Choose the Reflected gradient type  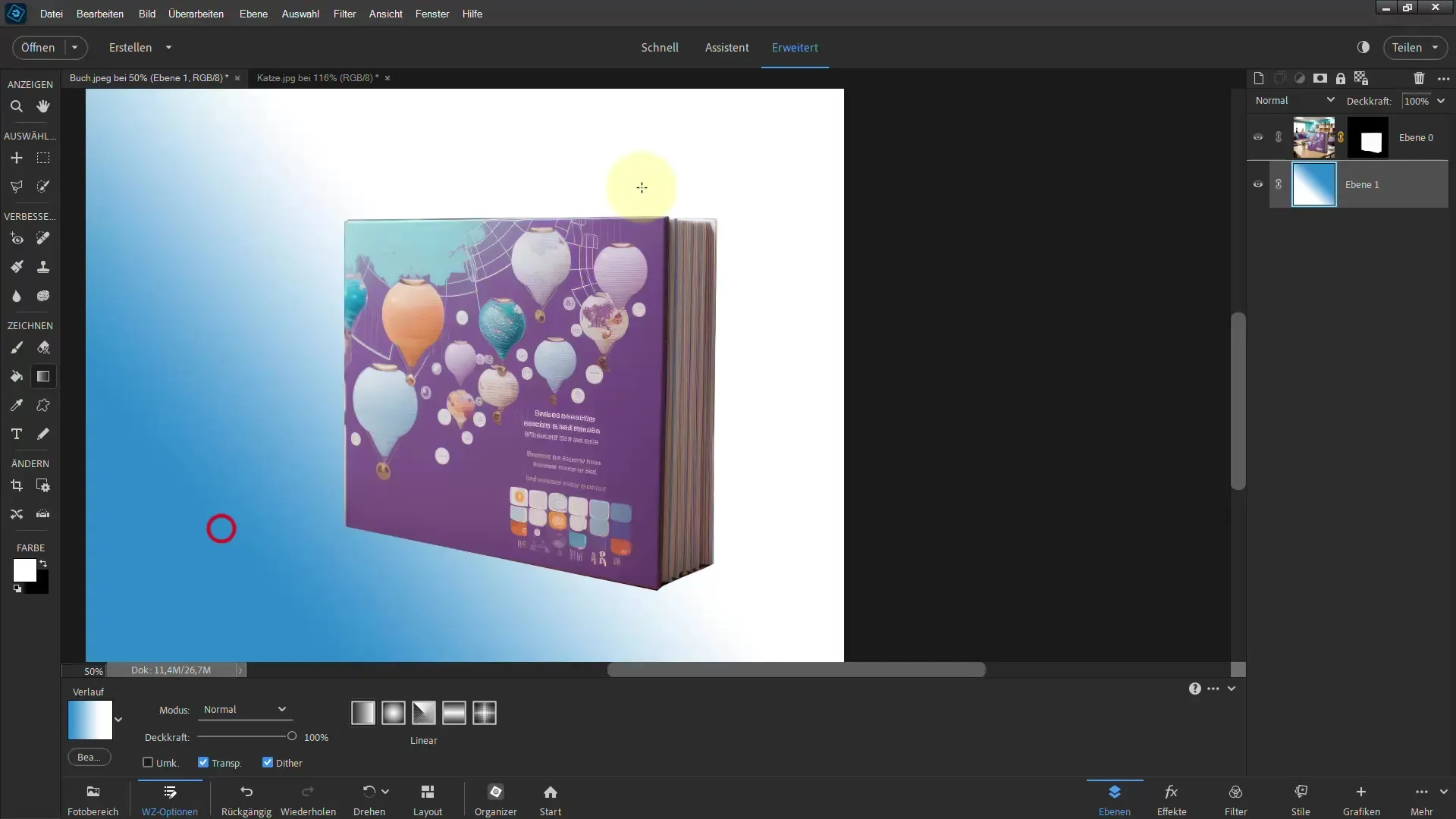pos(454,713)
